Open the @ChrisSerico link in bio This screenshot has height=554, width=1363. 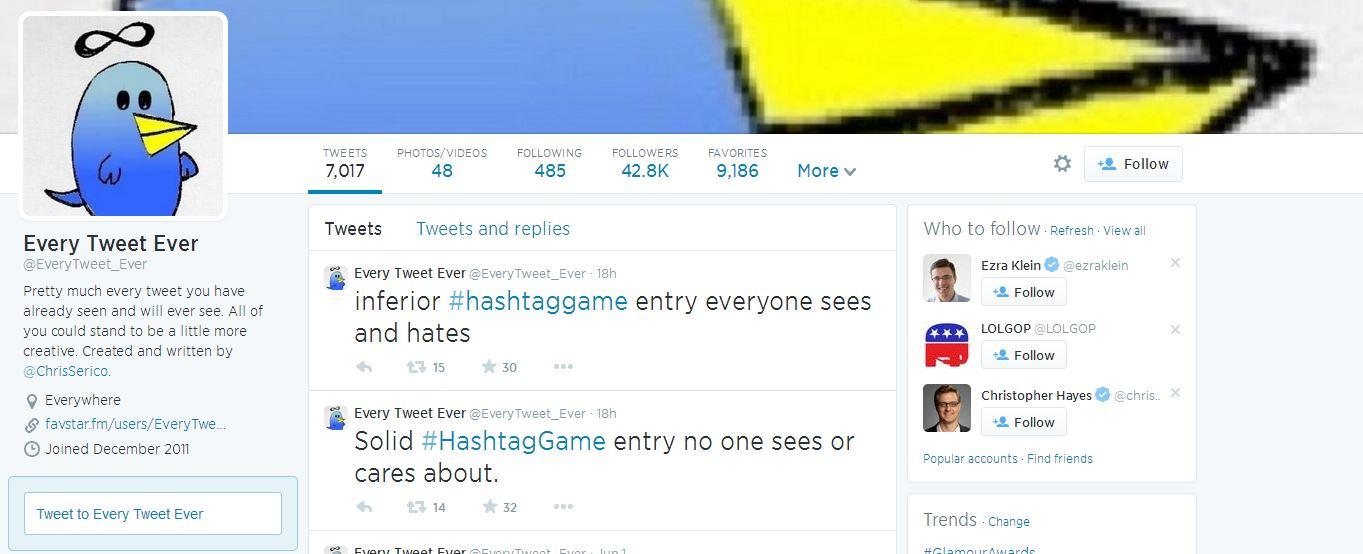[66, 371]
